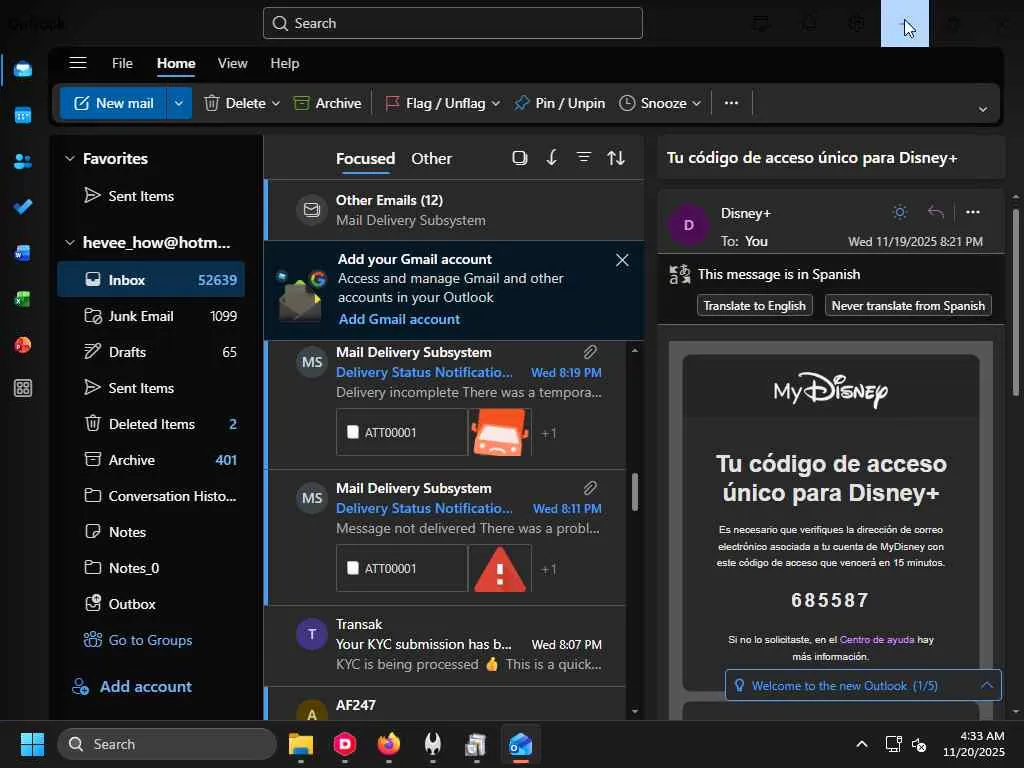Toggle the hamburger navigation pane button
The height and width of the screenshot is (768, 1024).
(78, 63)
